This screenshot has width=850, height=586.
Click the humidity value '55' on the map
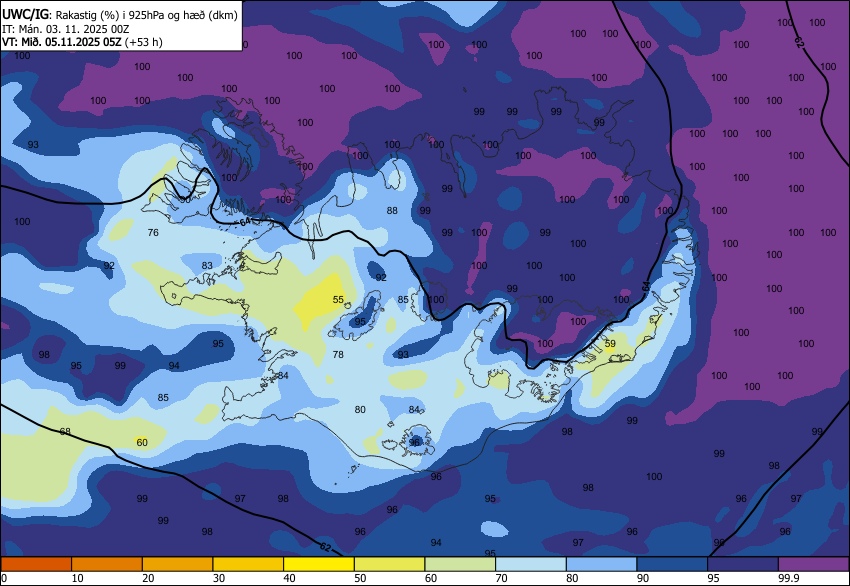(x=338, y=300)
